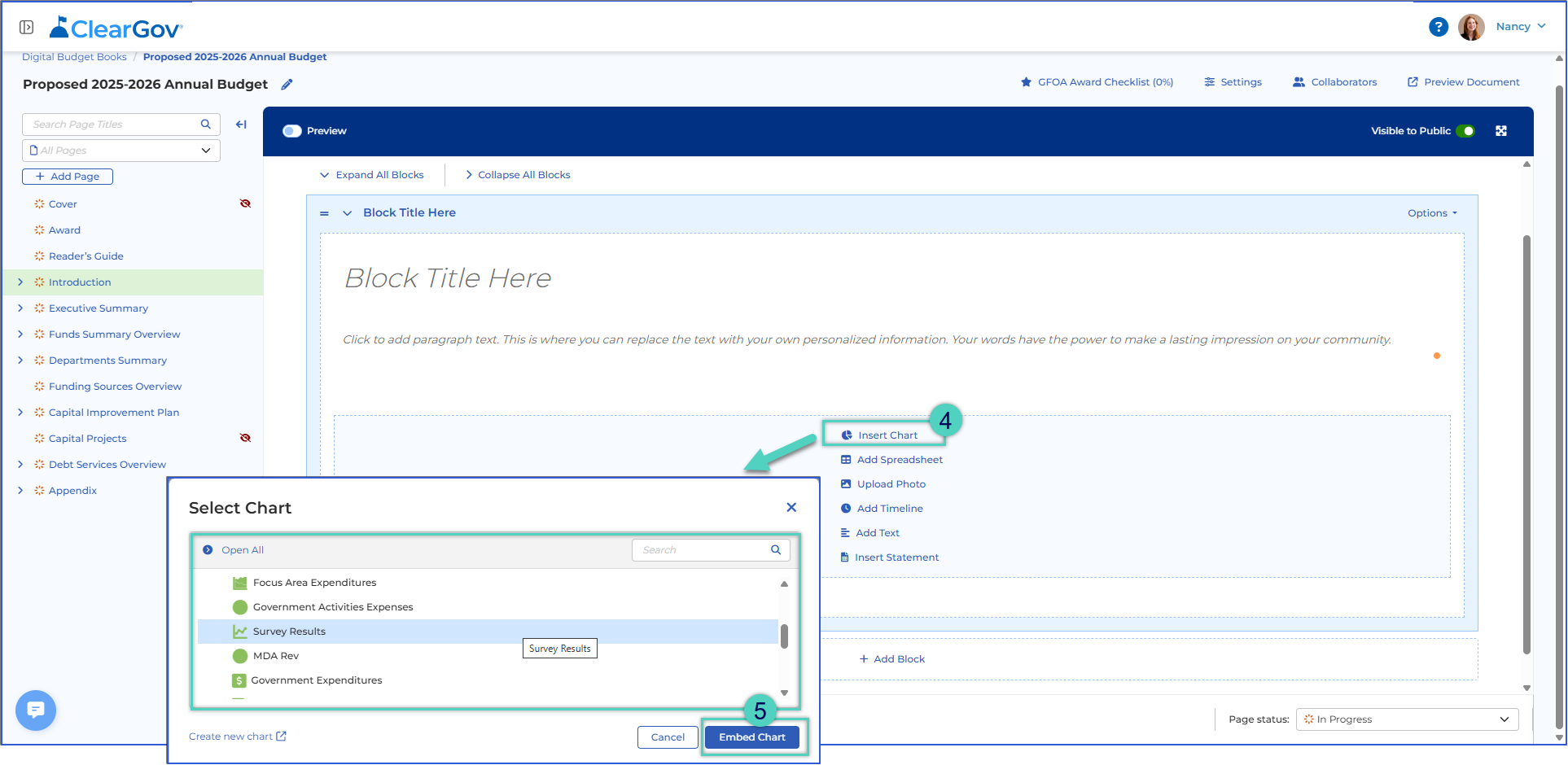
Task: Click the magnifier in Search Page Titles
Action: tap(206, 125)
